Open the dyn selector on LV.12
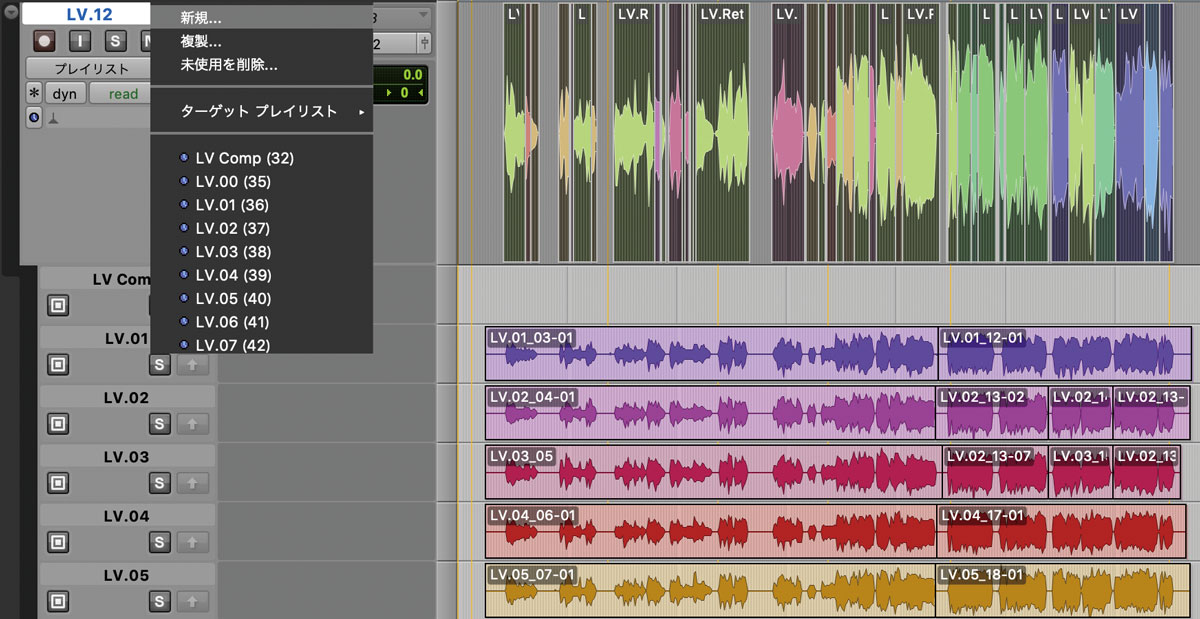This screenshot has width=1200, height=619. tap(65, 94)
